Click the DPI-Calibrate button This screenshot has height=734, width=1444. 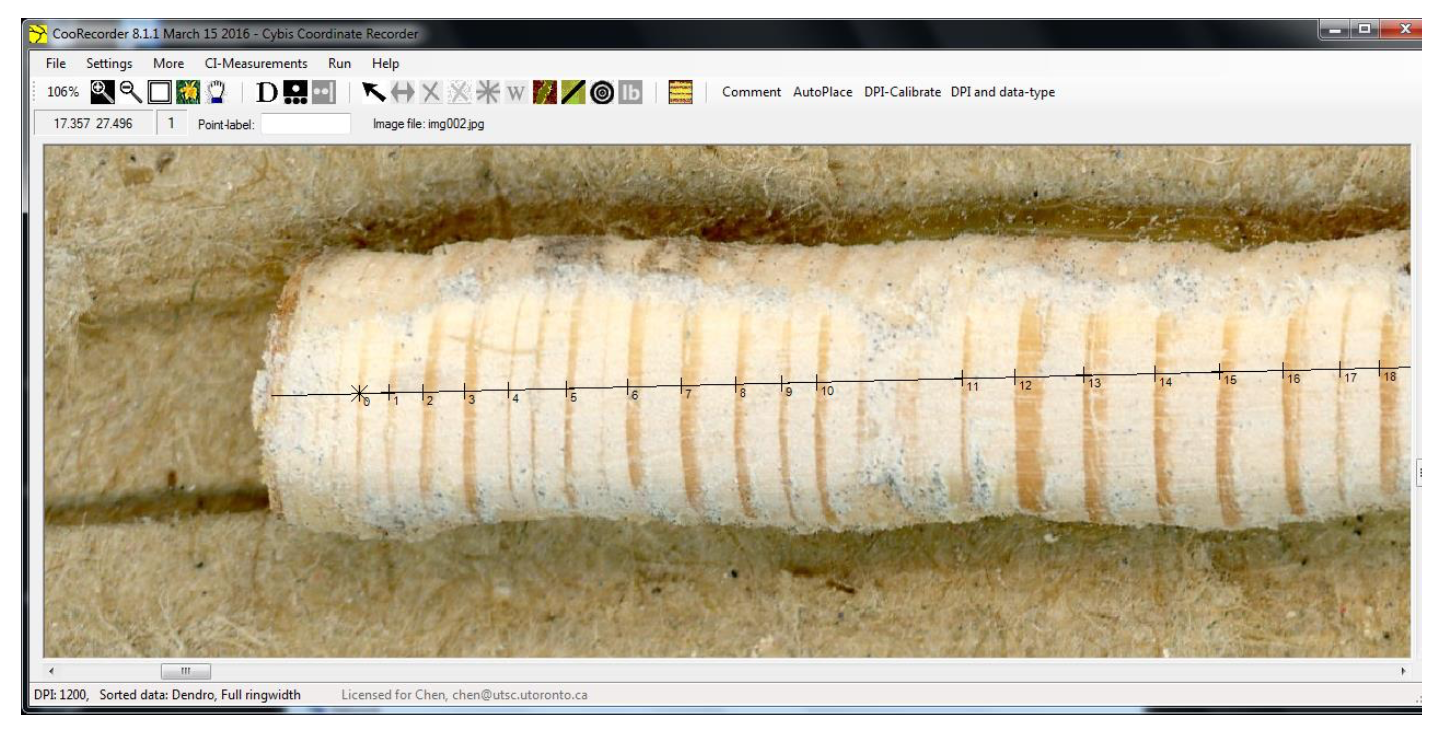pos(902,92)
